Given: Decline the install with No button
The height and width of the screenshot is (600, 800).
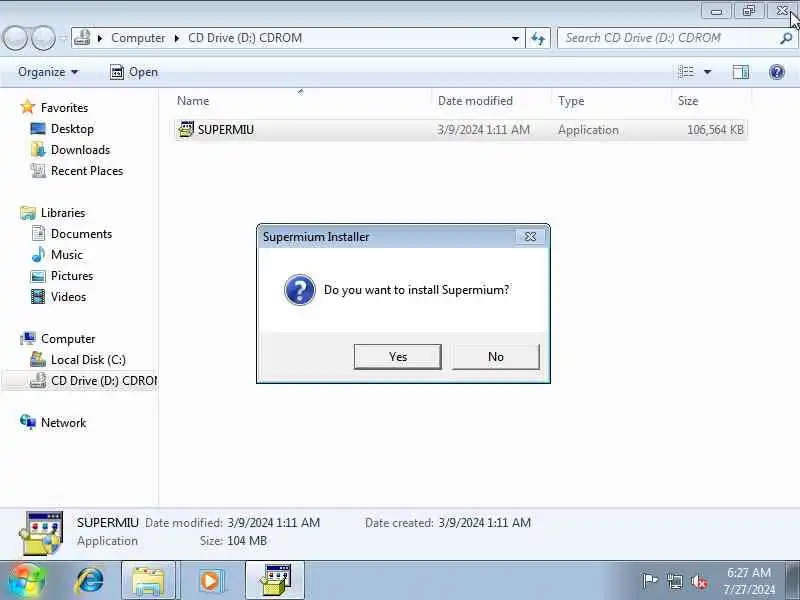Looking at the screenshot, I should [495, 356].
